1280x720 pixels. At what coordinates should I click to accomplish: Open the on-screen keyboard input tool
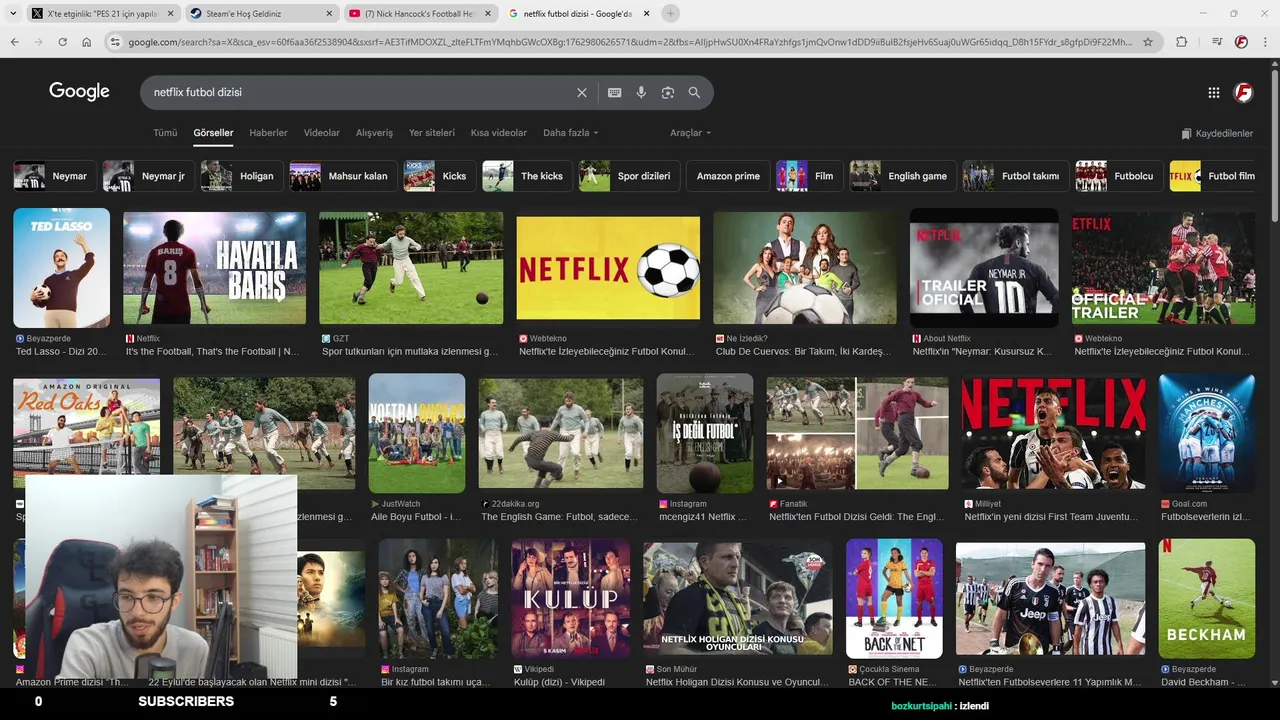pyautogui.click(x=615, y=92)
